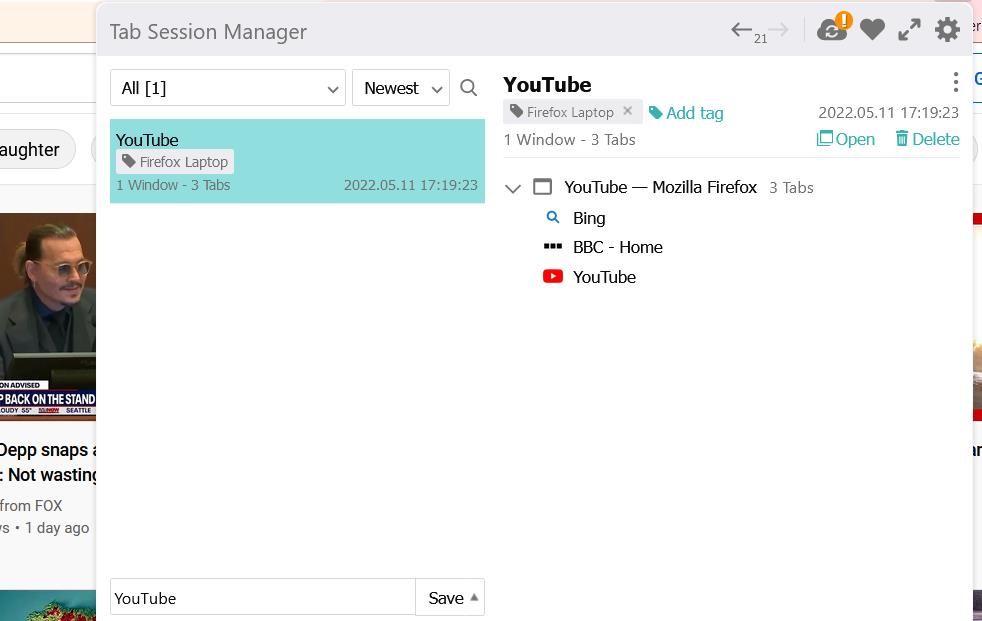Open the saved YouTube session
This screenshot has width=982, height=621.
[846, 139]
